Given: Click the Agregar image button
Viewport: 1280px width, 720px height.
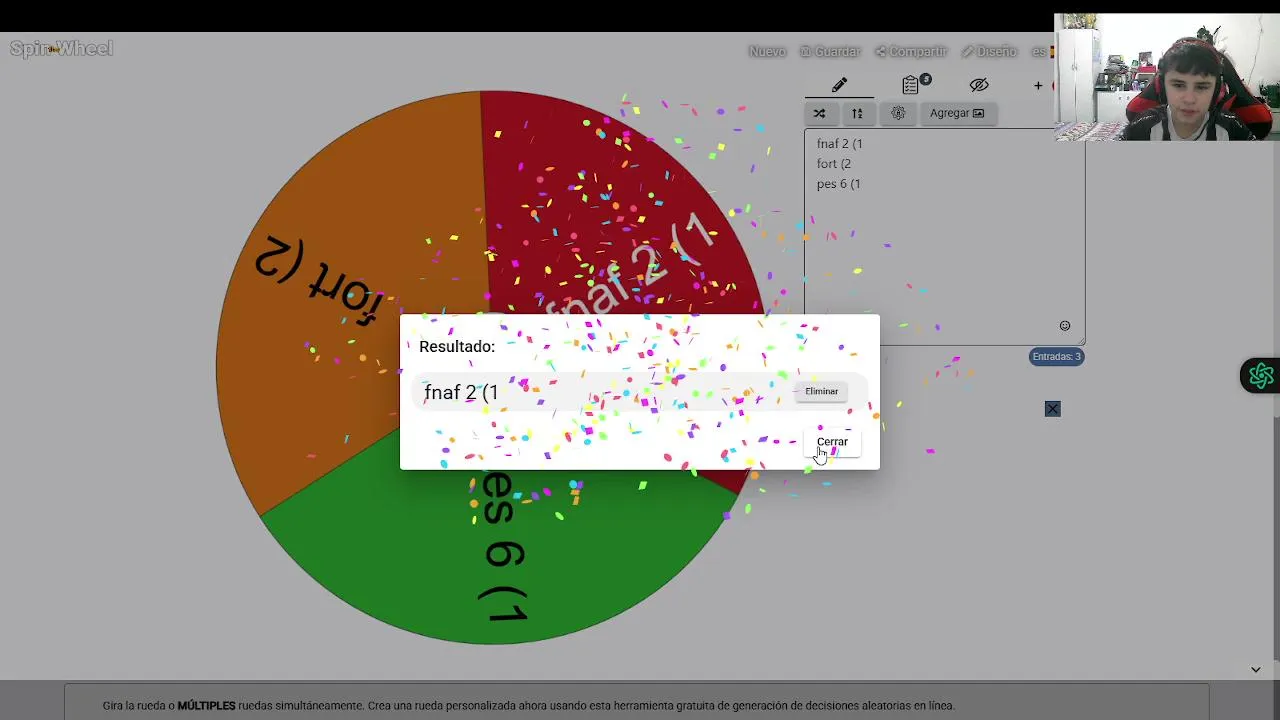Looking at the screenshot, I should coord(957,113).
